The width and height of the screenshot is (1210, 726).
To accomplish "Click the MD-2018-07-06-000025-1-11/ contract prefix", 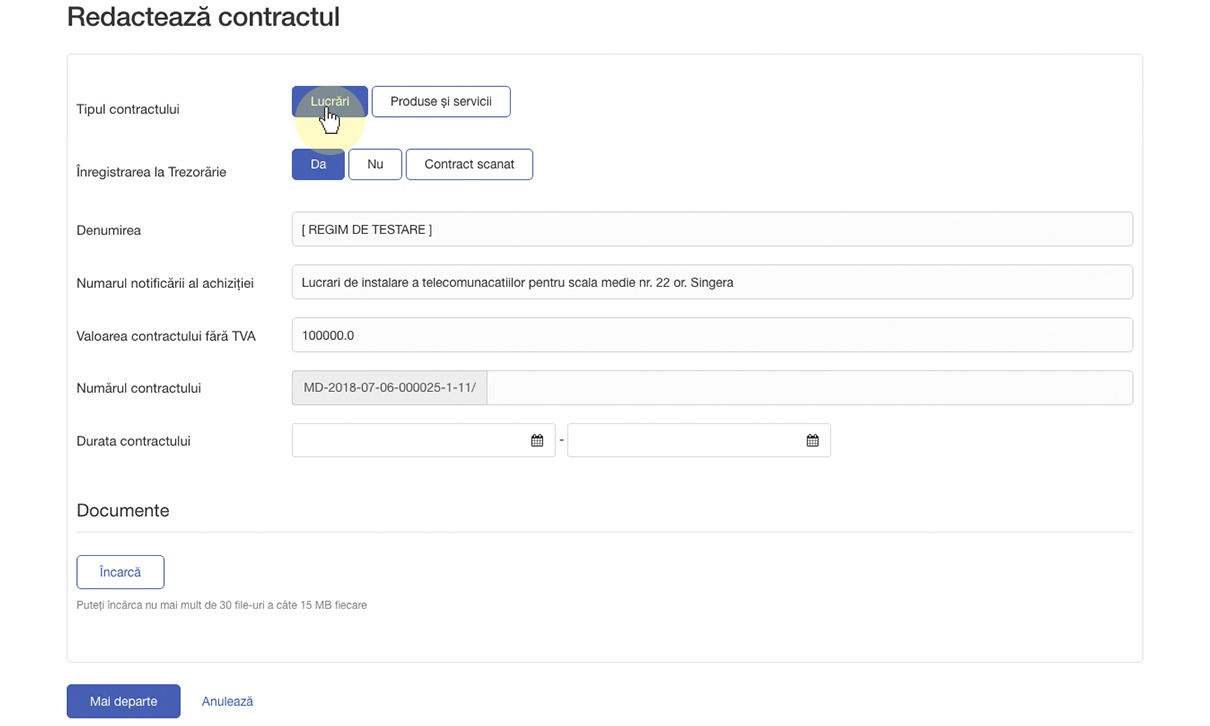I will [x=389, y=388].
